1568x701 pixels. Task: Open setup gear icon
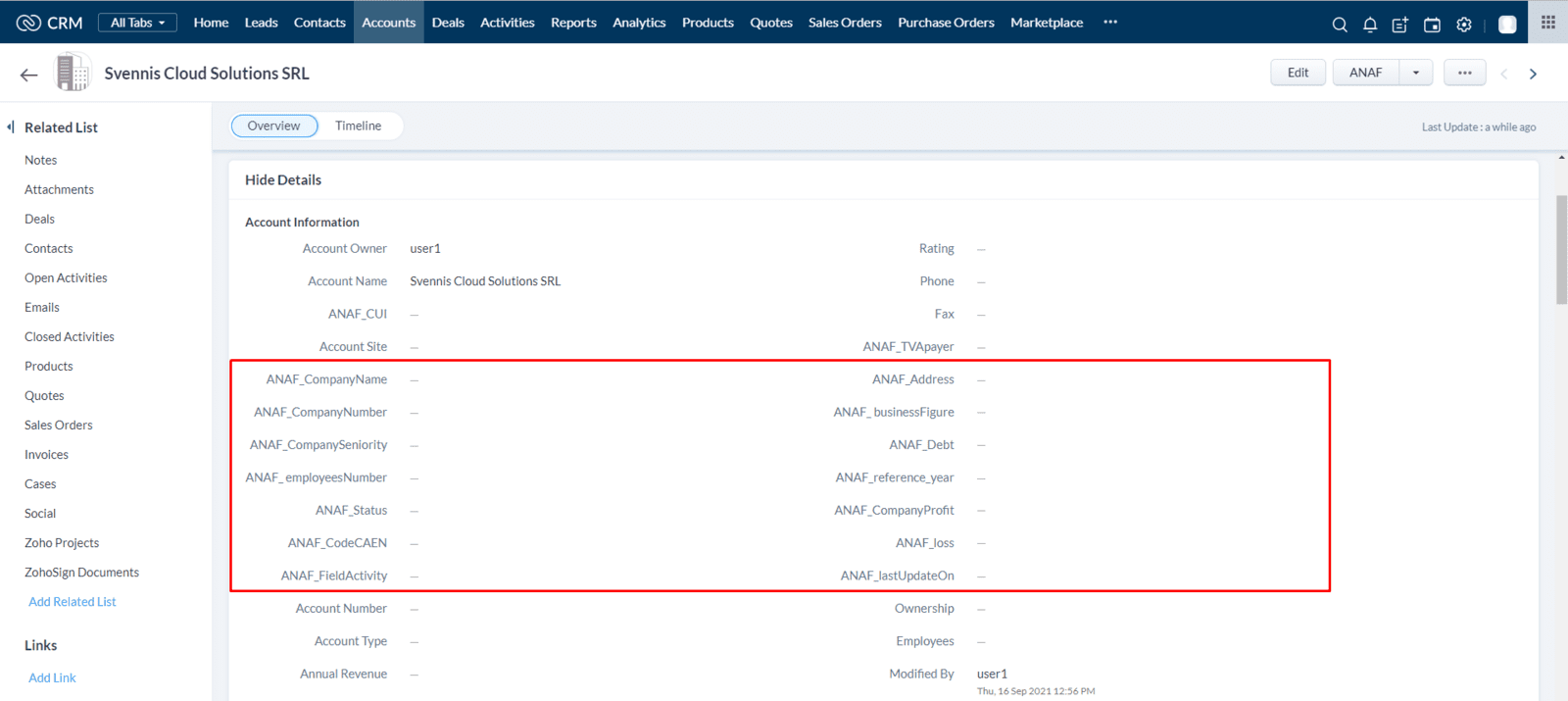1464,25
